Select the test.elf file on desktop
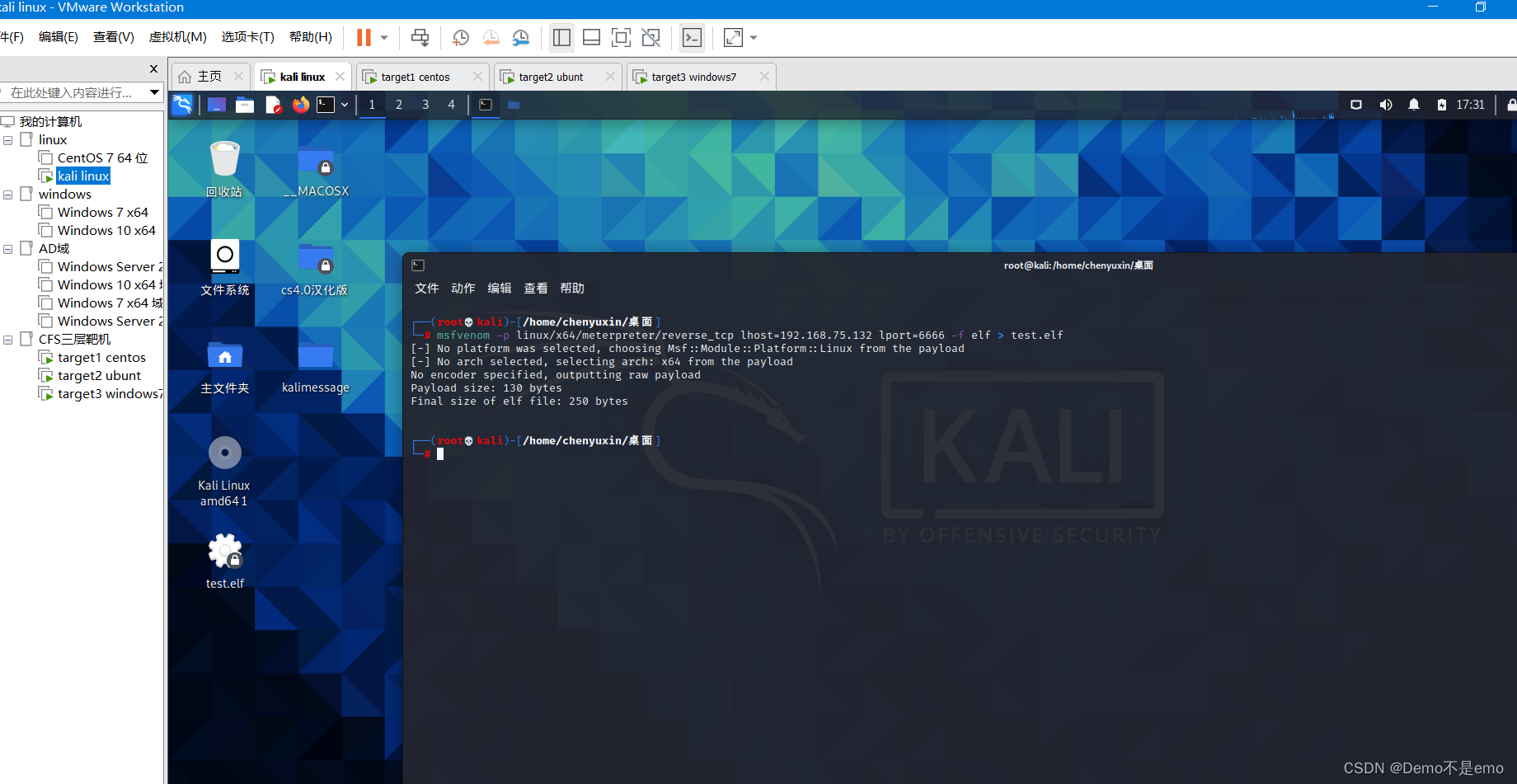The height and width of the screenshot is (784, 1517). (x=225, y=561)
